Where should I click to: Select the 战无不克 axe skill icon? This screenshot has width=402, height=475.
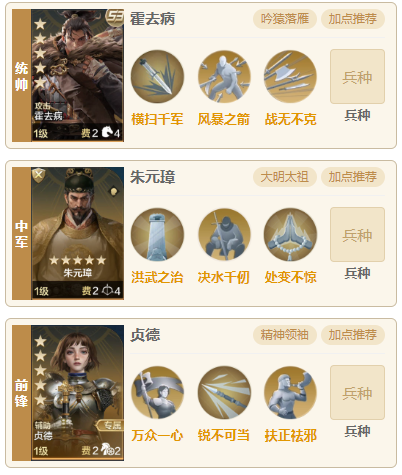tap(290, 77)
